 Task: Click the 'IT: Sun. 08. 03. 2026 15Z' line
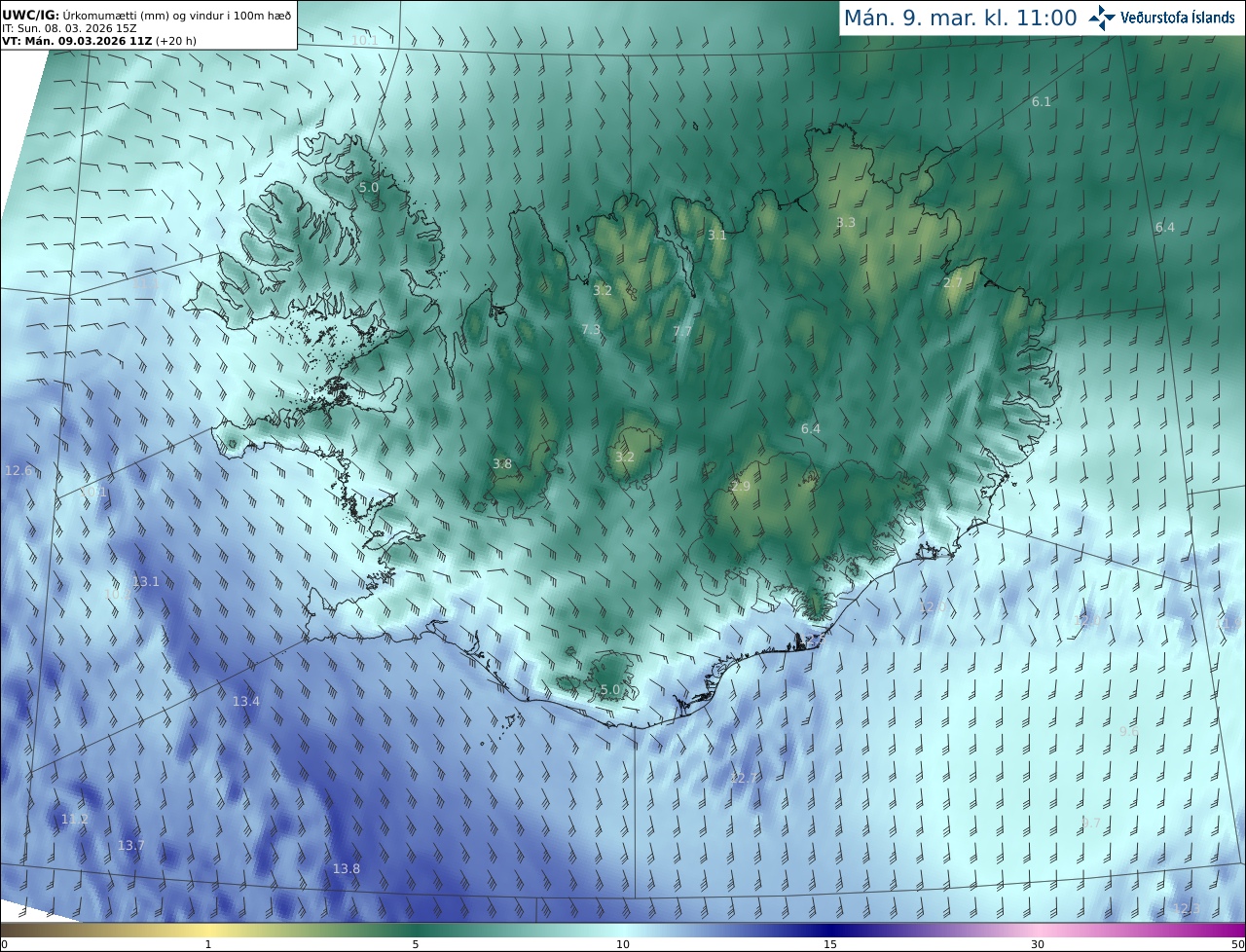[69, 28]
